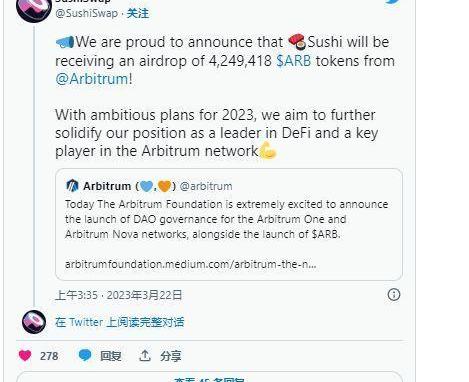Viewport: 469px width, 382px height.
Task: Click the 回复 reply label
Action: point(111,356)
